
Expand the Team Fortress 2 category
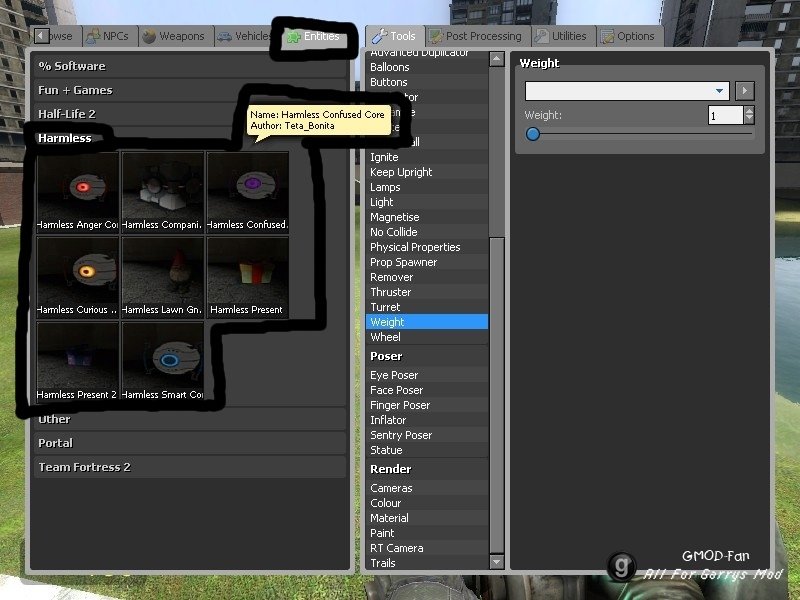tap(190, 467)
